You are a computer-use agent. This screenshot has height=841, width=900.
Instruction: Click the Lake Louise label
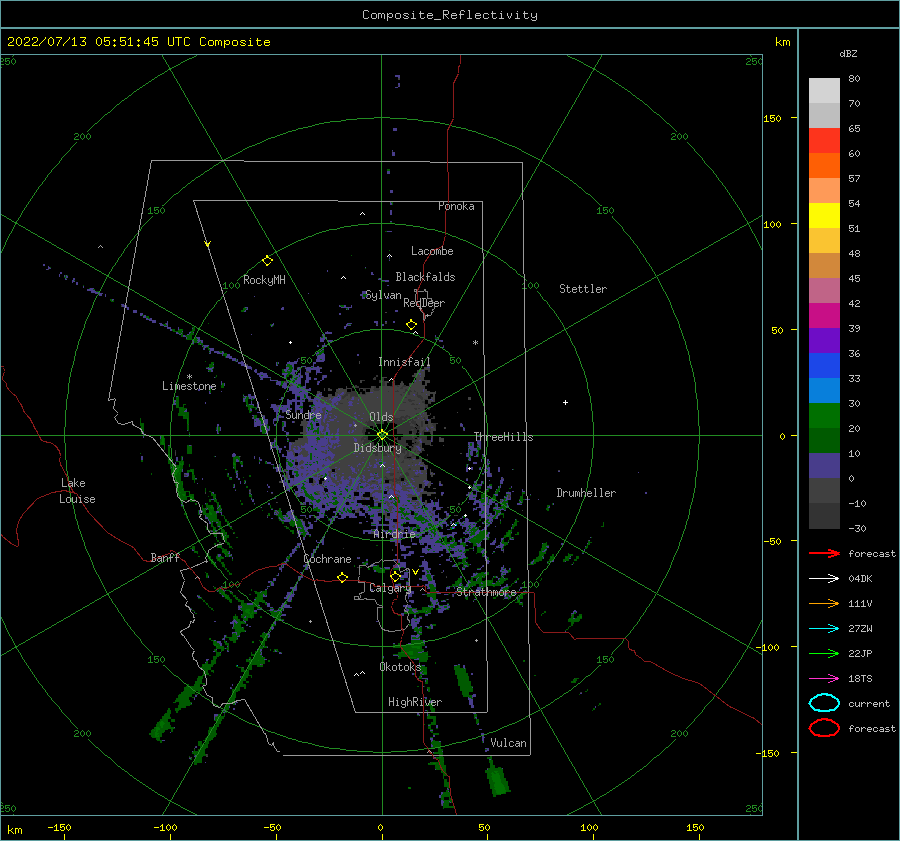click(77, 491)
